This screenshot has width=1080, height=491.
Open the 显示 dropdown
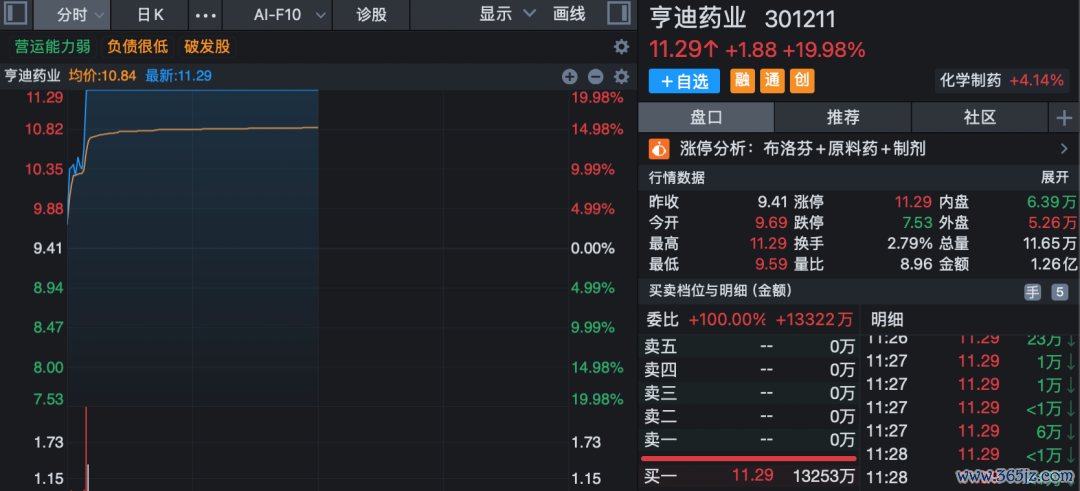508,14
